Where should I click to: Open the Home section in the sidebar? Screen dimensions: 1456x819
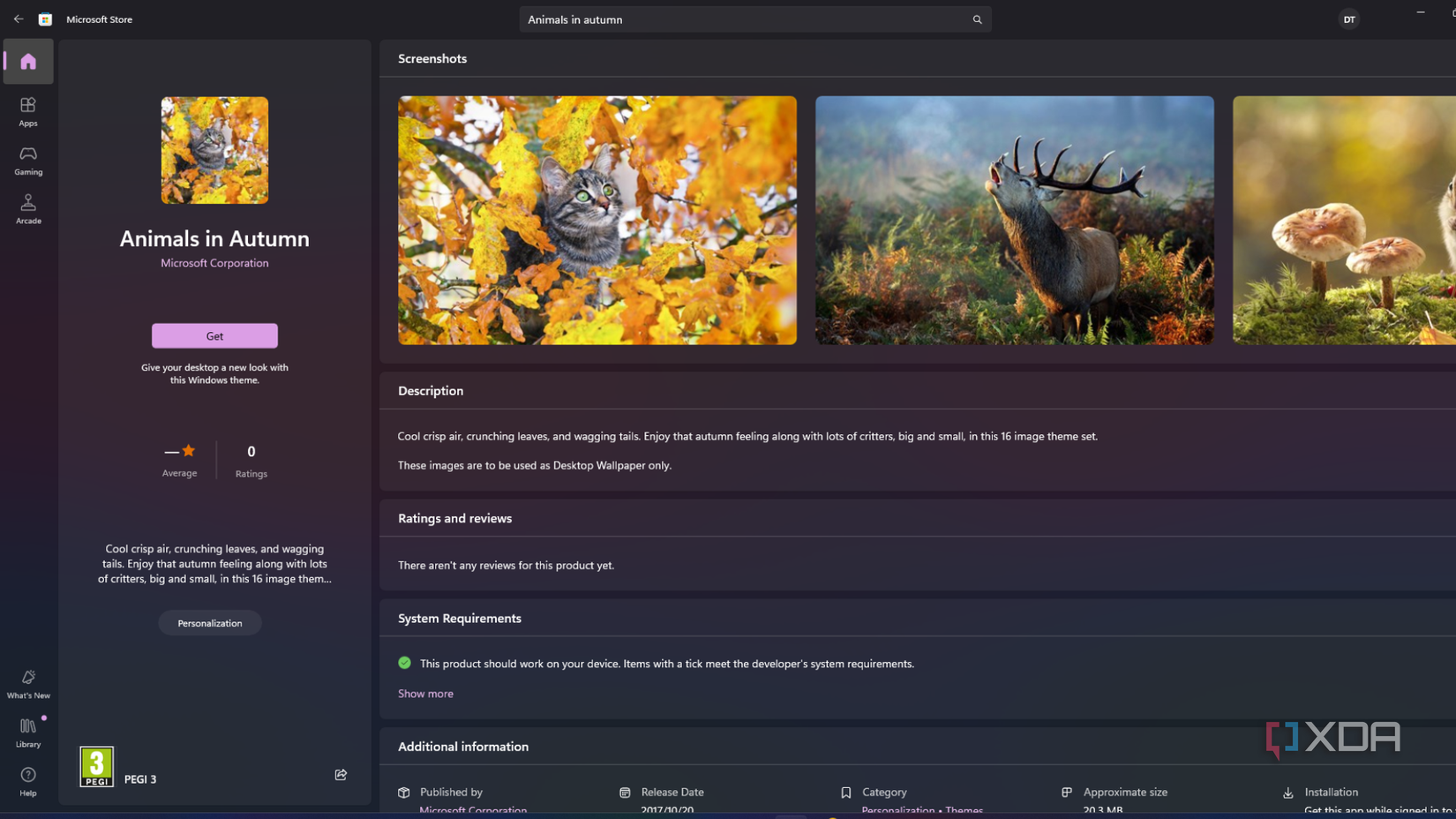click(x=27, y=61)
